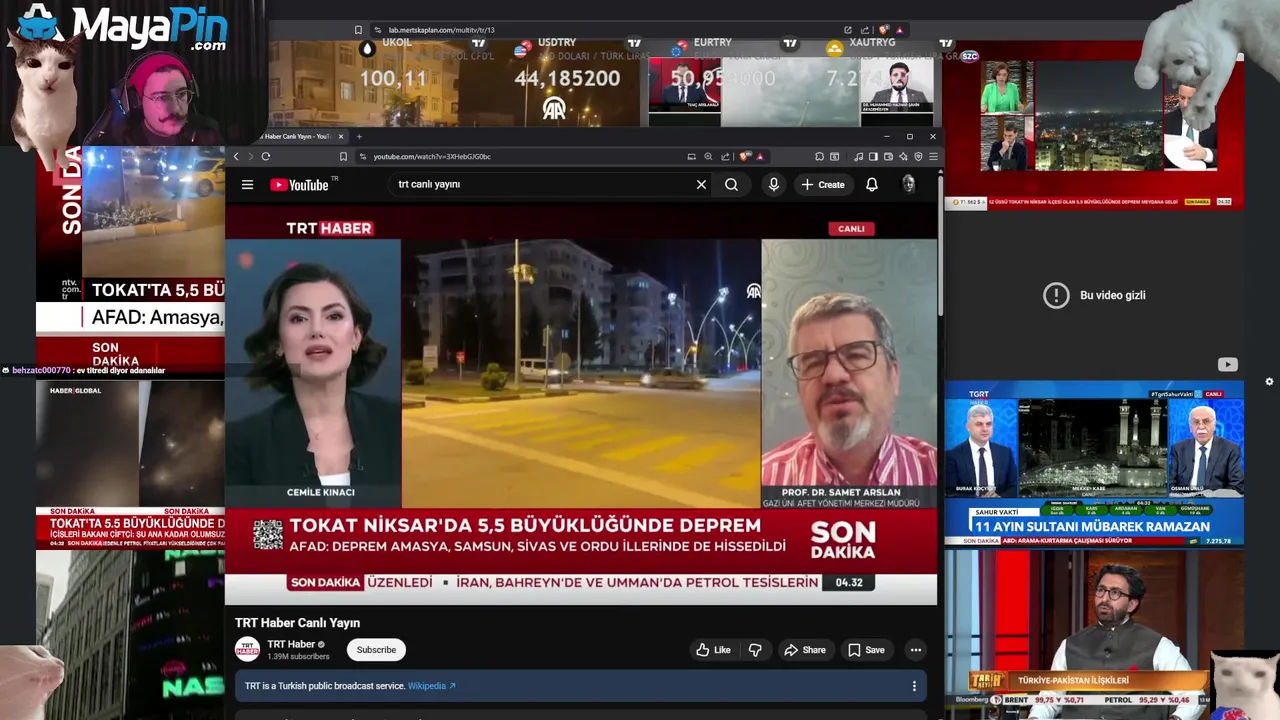Click the TRT Haber live video player
Viewport: 1280px width, 720px height.
tap(581, 405)
